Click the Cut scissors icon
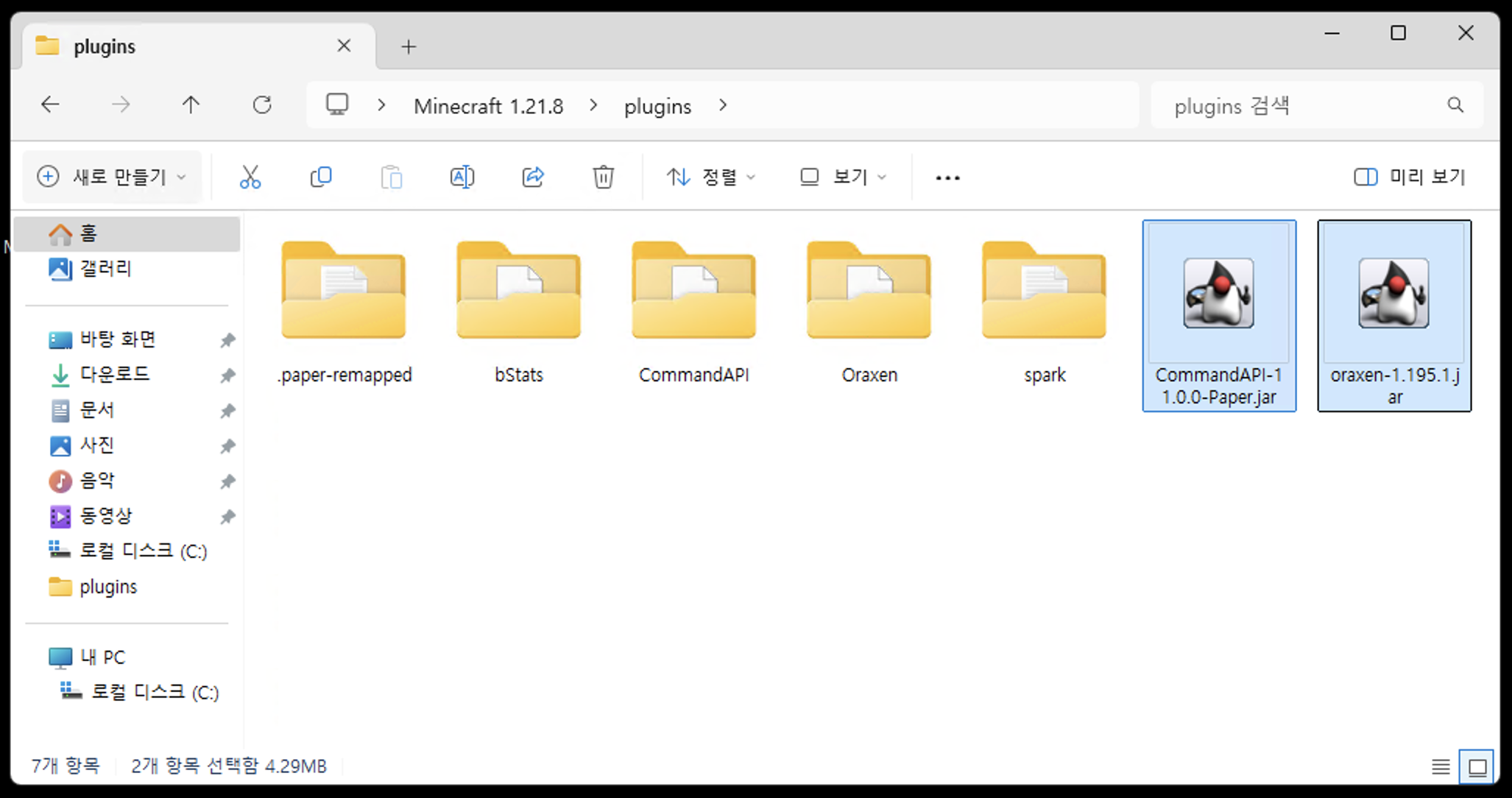This screenshot has width=1512, height=798. [250, 177]
